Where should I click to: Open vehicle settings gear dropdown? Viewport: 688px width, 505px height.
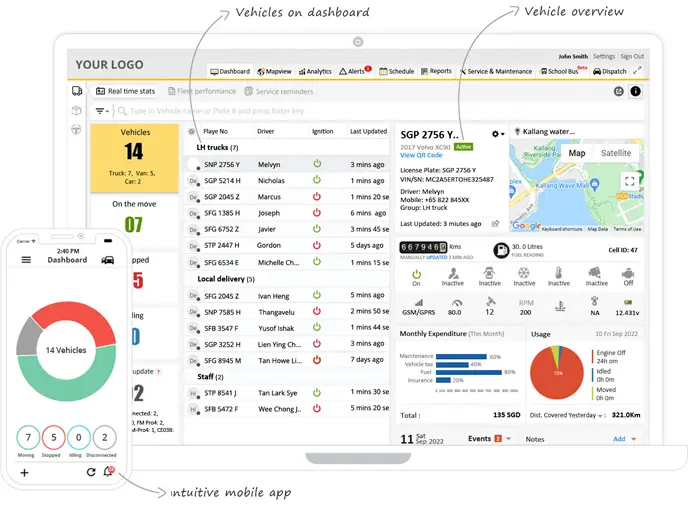point(498,134)
